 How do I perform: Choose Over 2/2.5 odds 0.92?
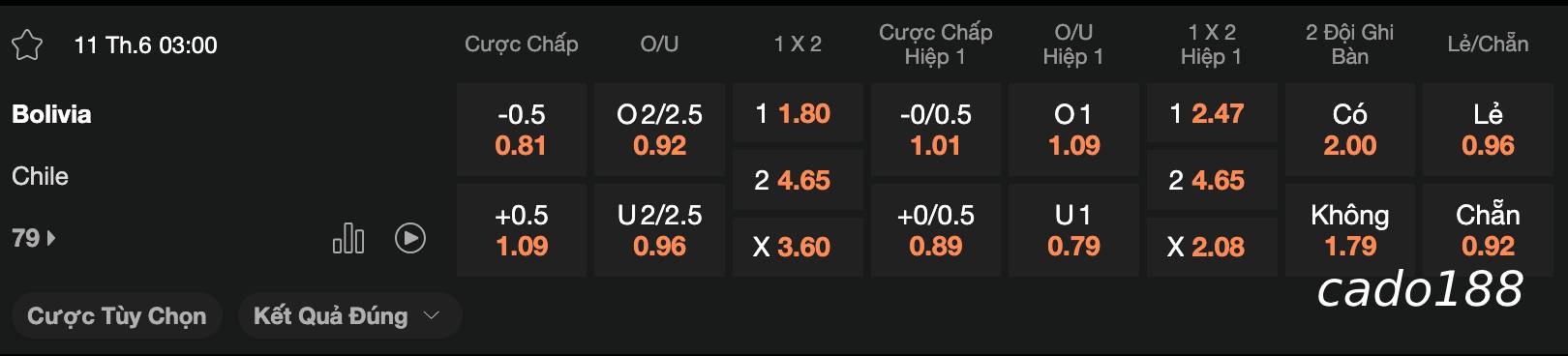(659, 130)
